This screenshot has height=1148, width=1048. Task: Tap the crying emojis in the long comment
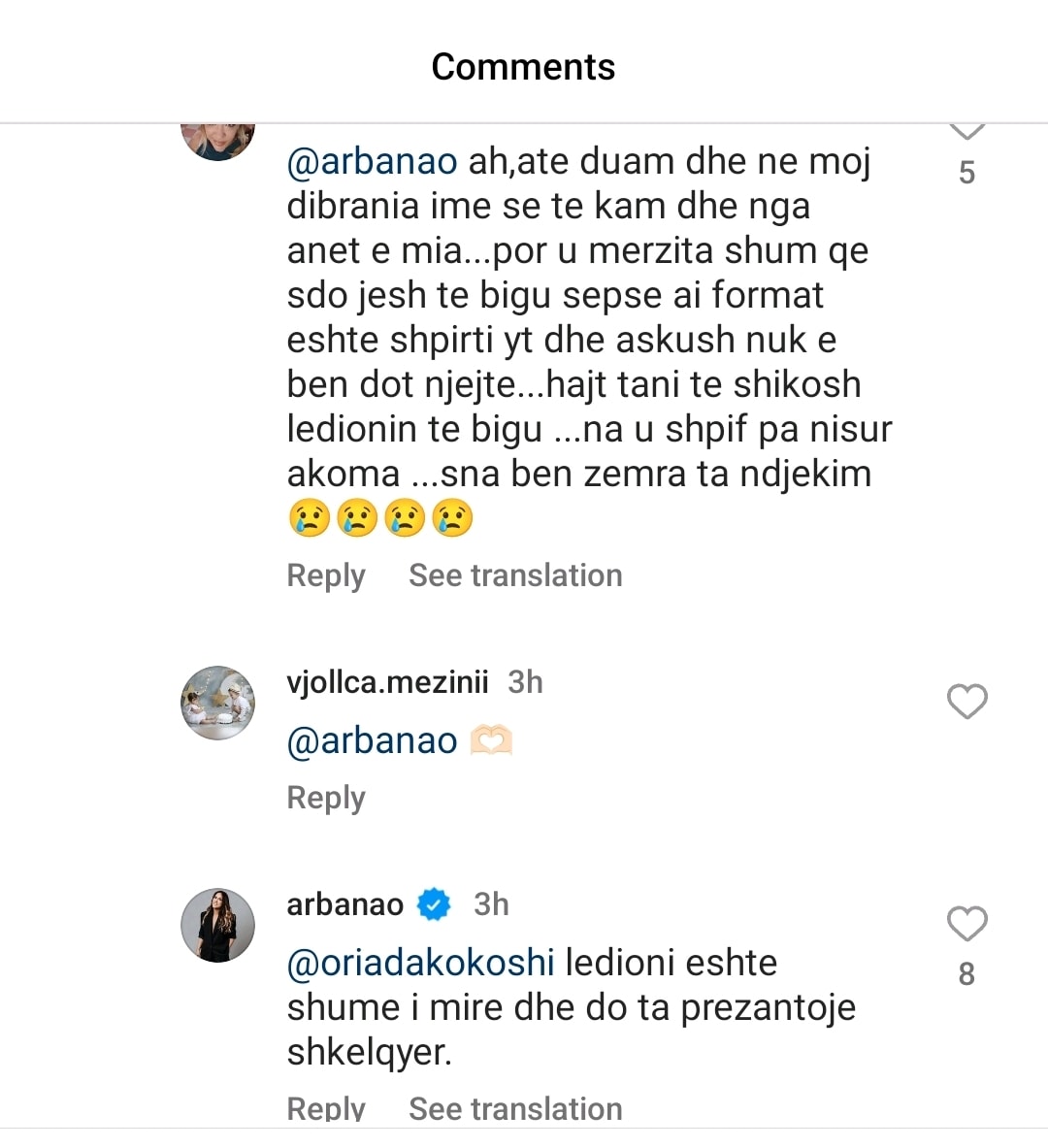pyautogui.click(x=380, y=517)
